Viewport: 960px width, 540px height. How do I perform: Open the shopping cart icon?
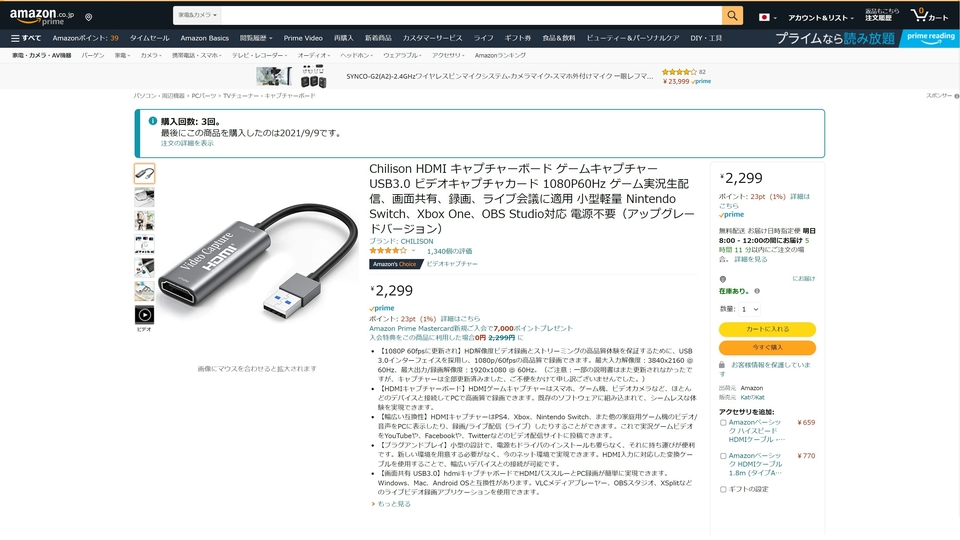click(929, 15)
